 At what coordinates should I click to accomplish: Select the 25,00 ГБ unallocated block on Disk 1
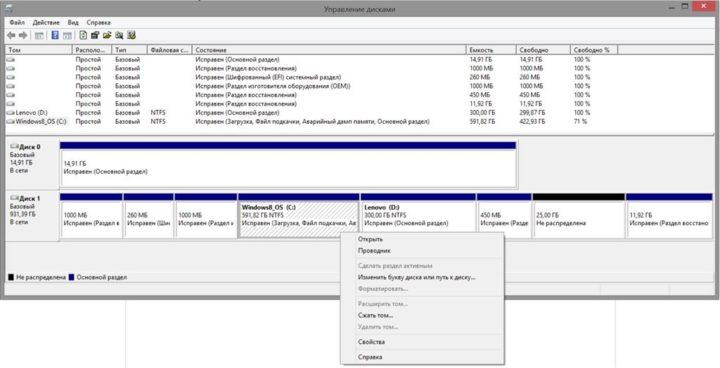click(579, 216)
